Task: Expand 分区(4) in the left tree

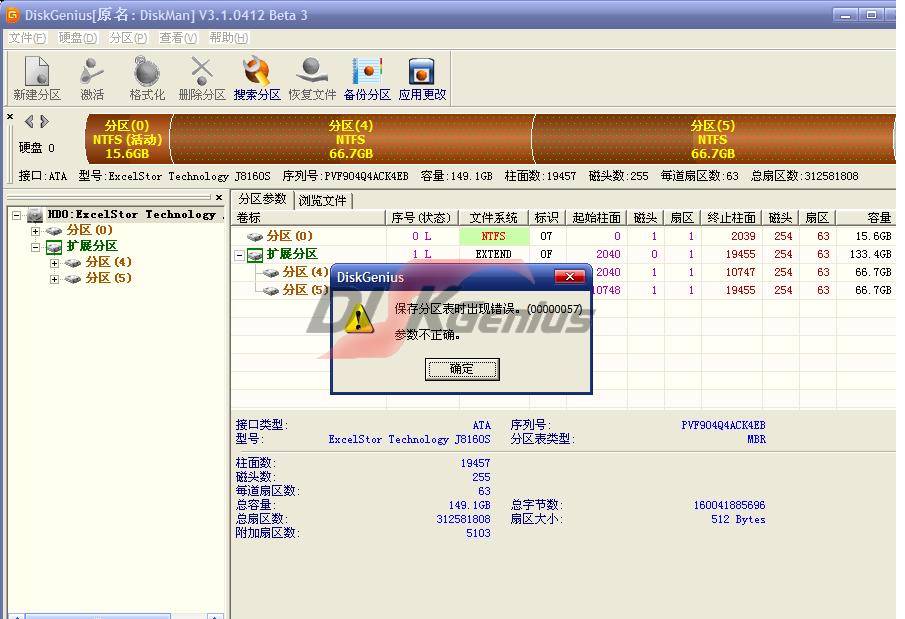Action: click(54, 264)
